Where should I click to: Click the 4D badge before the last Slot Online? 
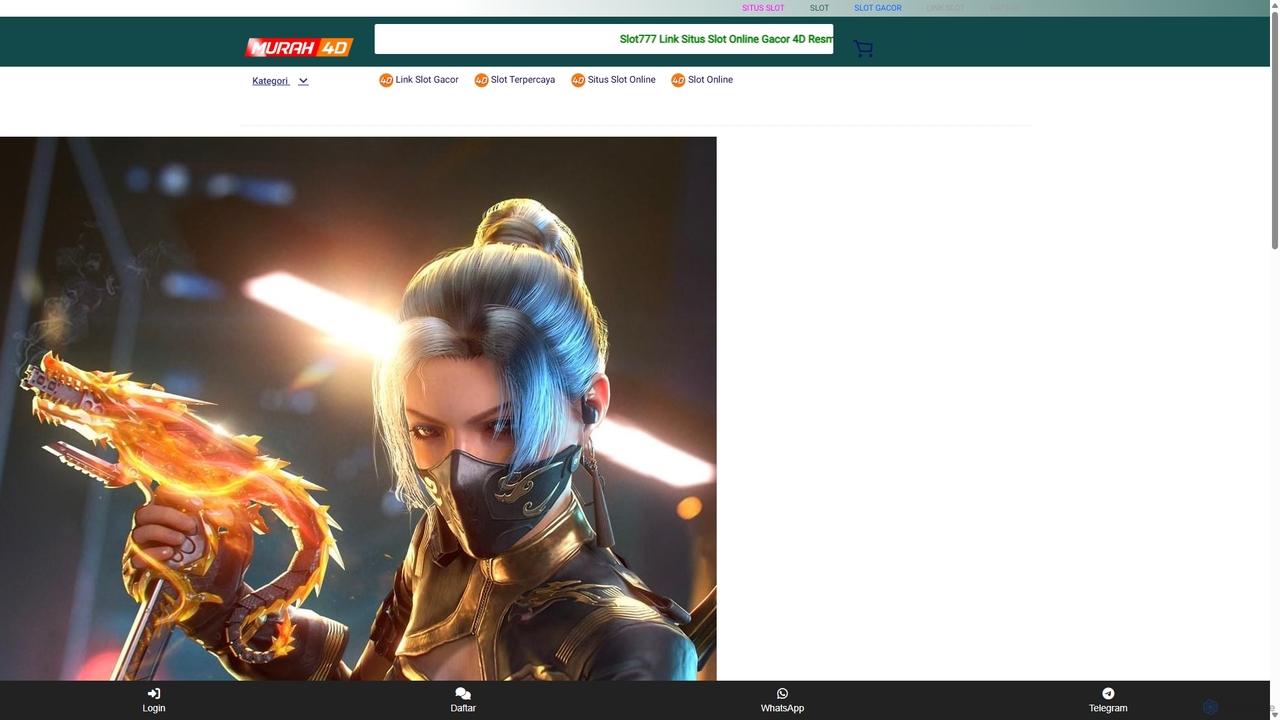tap(678, 80)
